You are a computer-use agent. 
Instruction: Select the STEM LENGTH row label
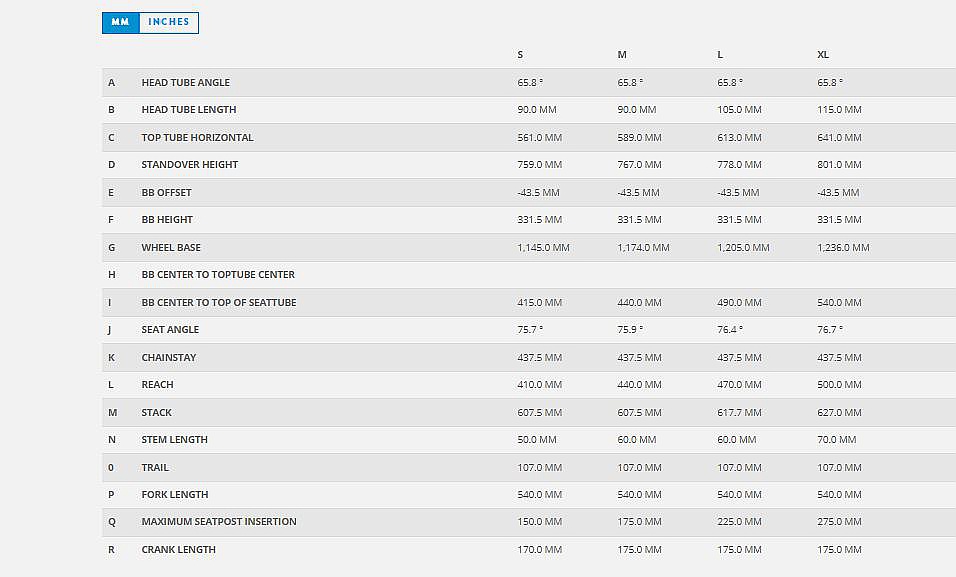pos(174,440)
